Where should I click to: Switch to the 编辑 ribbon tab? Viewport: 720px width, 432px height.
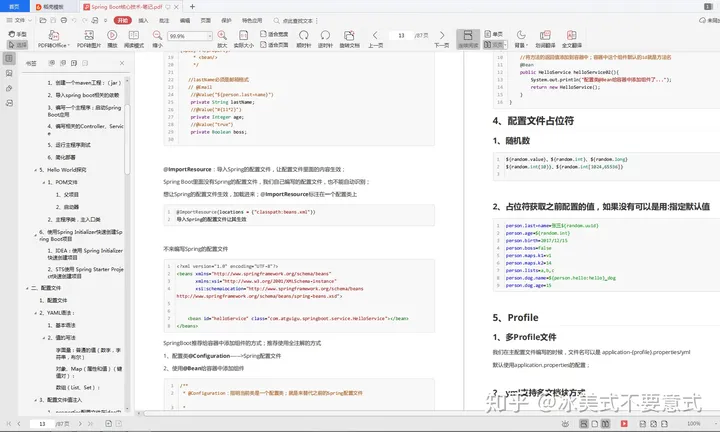click(x=185, y=20)
